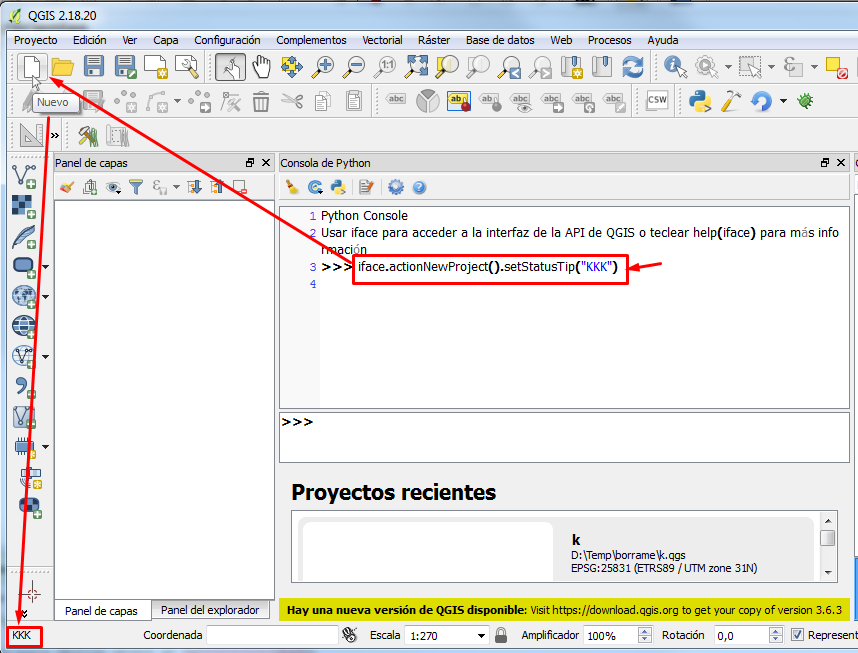Expand hidden toolbar items chevron

tap(55, 135)
